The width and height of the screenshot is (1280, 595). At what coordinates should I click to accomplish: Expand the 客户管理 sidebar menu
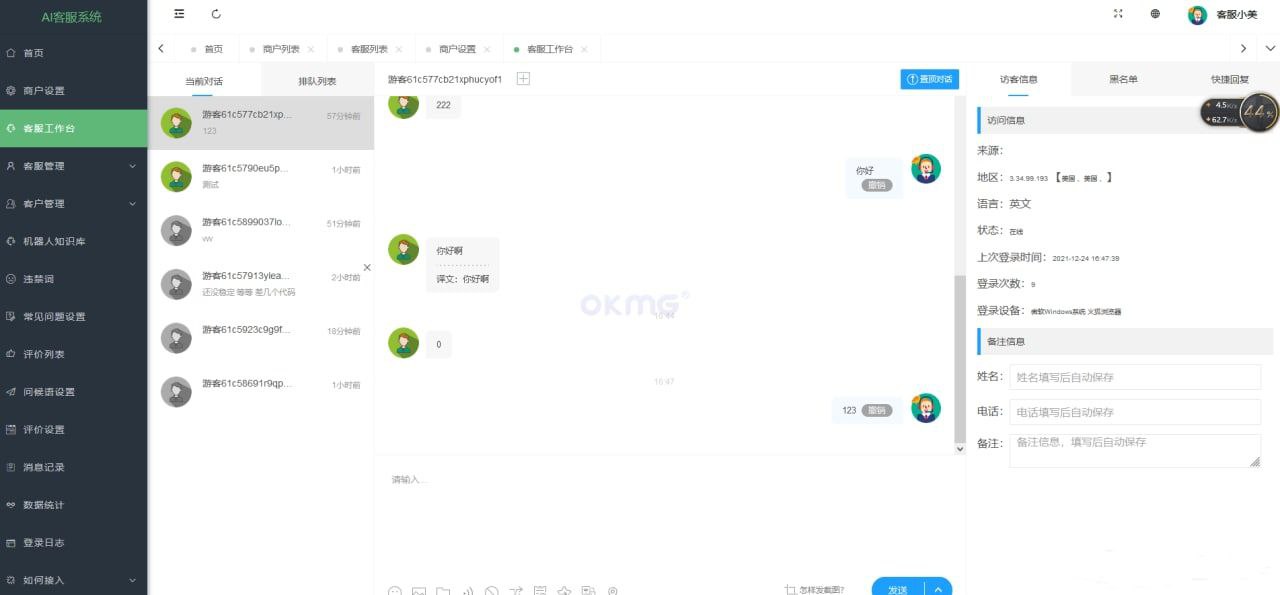pos(74,204)
